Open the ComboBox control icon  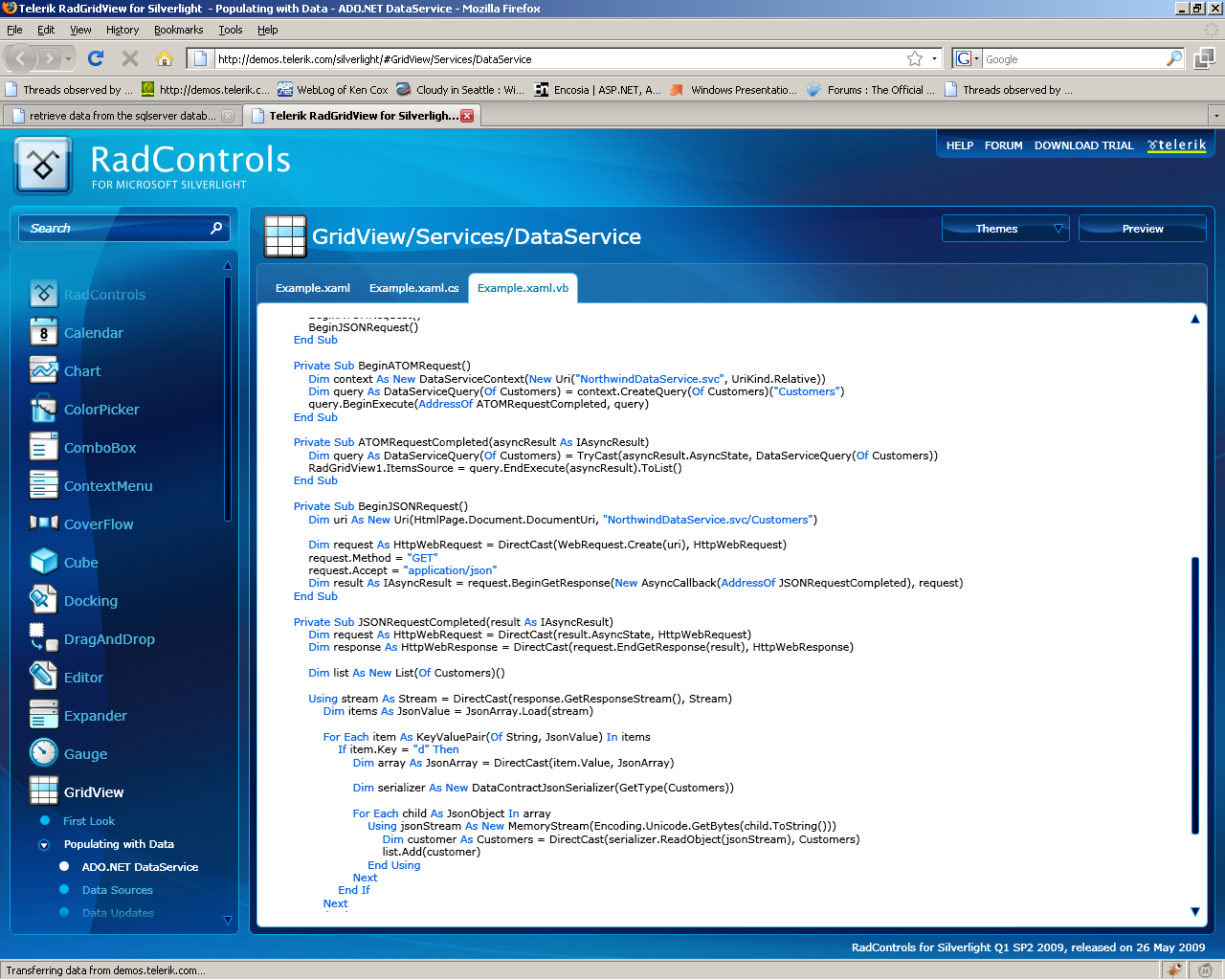[x=43, y=447]
